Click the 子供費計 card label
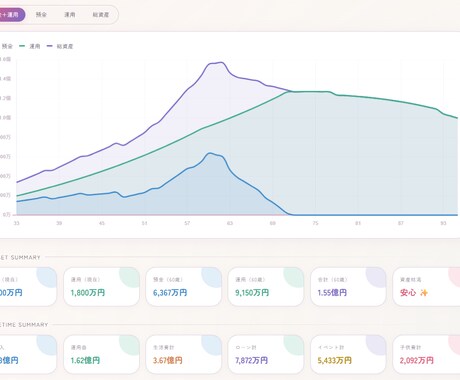 point(411,347)
